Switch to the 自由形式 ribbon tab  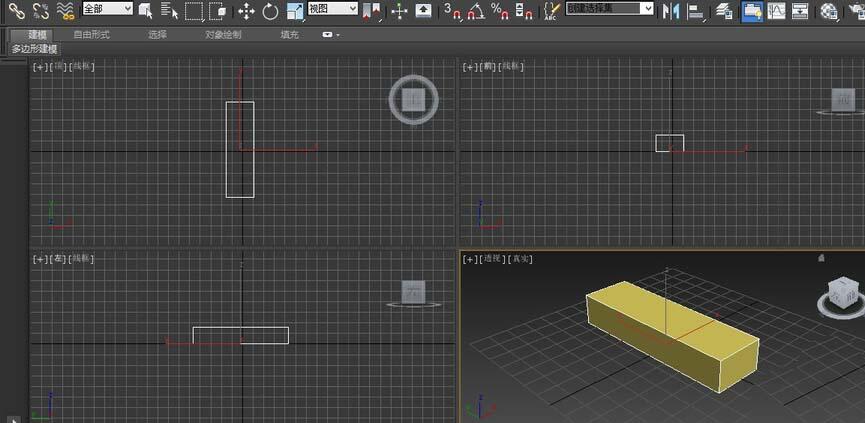[92, 35]
